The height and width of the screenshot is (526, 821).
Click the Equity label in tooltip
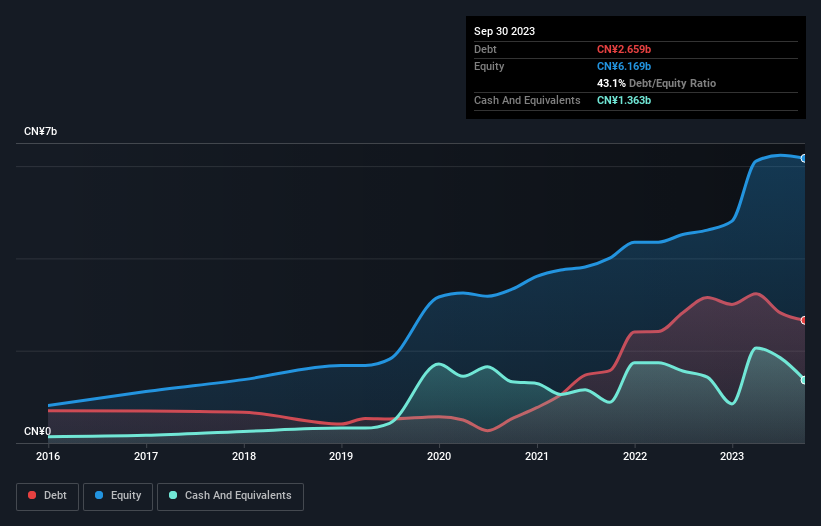(489, 66)
